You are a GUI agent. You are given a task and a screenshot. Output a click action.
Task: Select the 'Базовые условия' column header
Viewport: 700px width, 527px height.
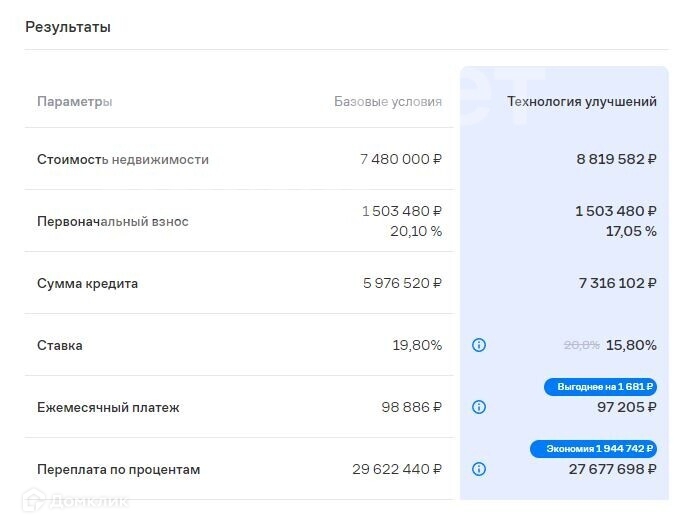387,101
